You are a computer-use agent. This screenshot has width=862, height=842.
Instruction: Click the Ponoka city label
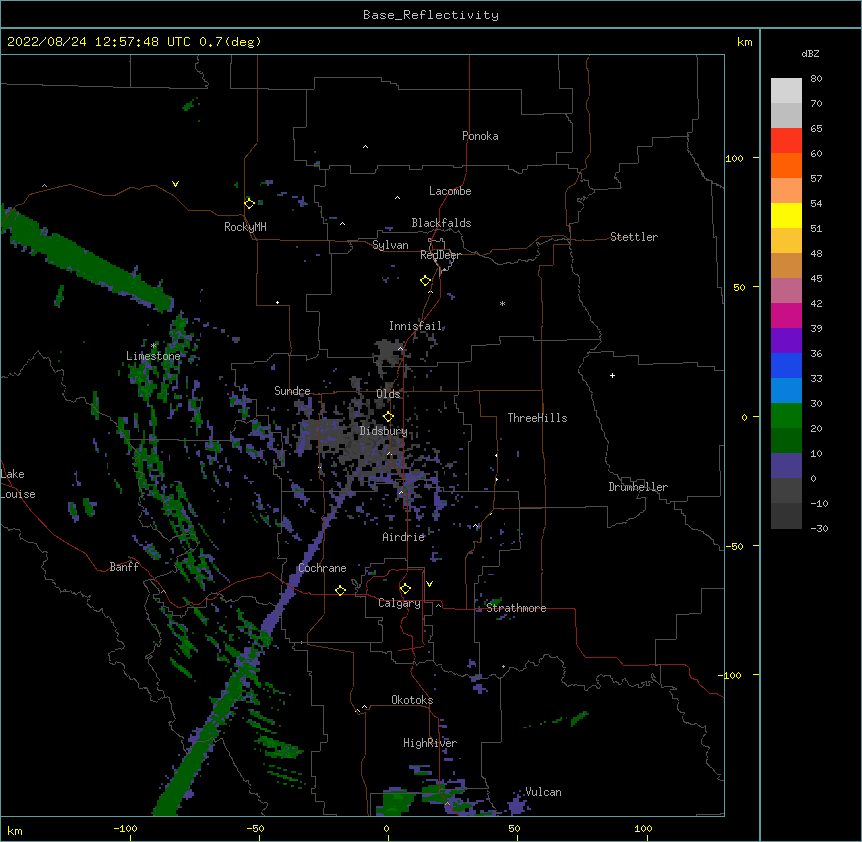point(480,136)
